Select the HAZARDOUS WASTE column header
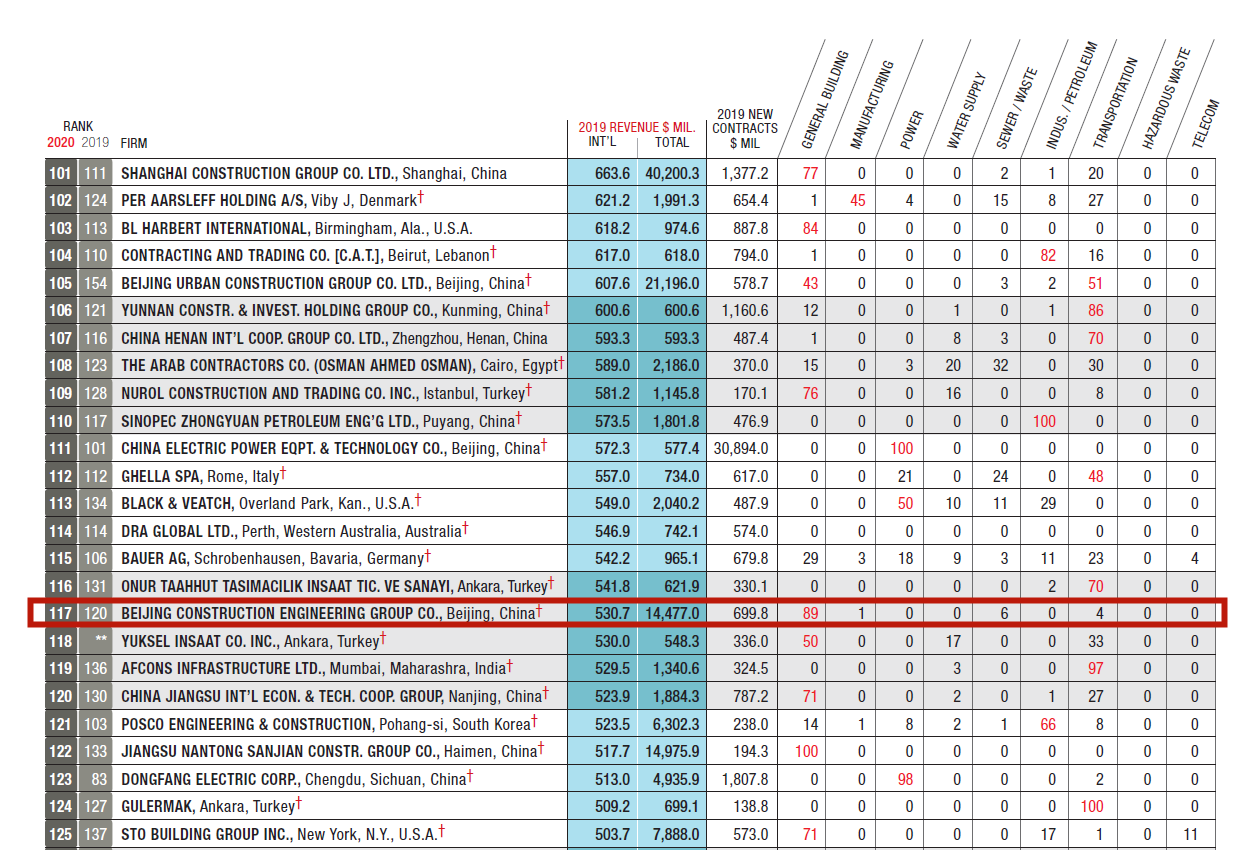Image resolution: width=1255 pixels, height=850 pixels. click(1165, 99)
